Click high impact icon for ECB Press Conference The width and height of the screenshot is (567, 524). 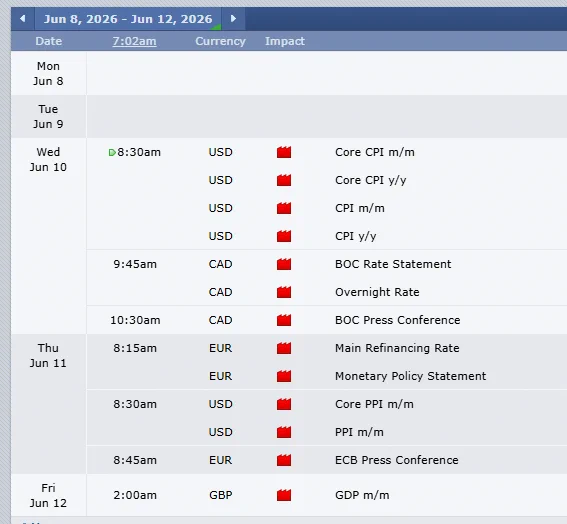284,460
